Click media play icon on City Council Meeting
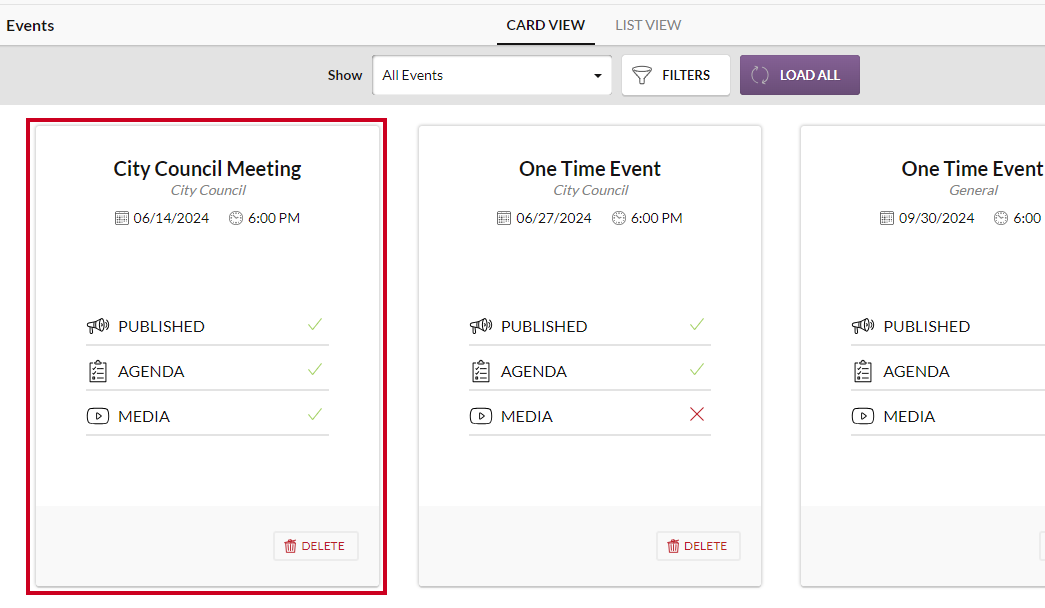Viewport: 1045px width, 608px height. [98, 416]
